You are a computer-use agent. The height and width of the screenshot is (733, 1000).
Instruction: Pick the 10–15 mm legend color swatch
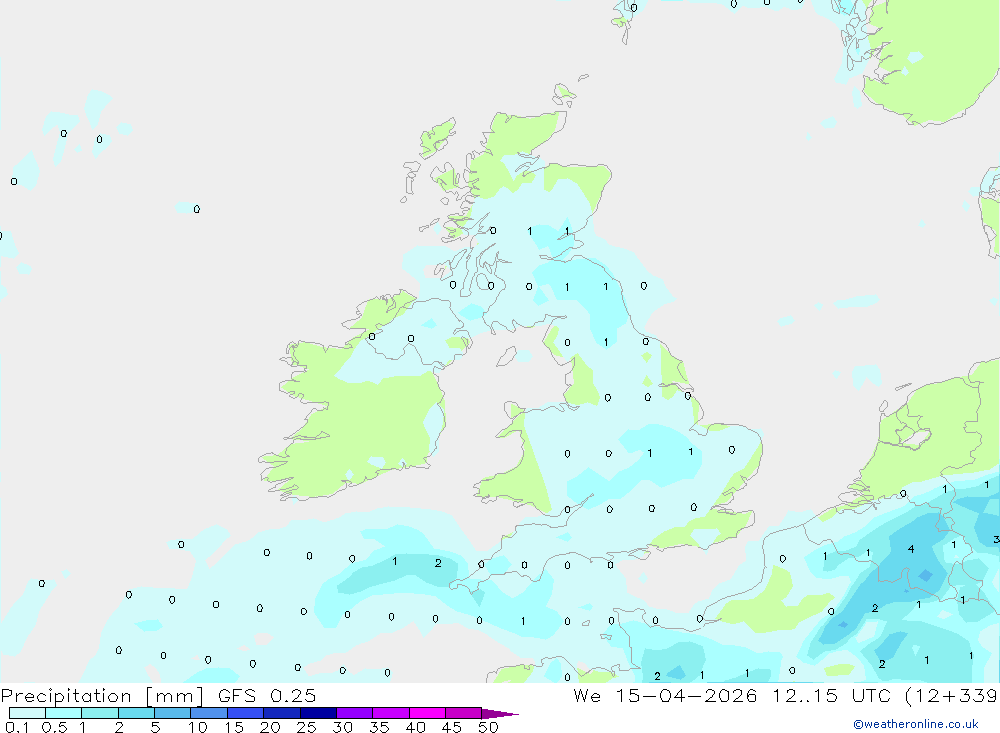(209, 713)
